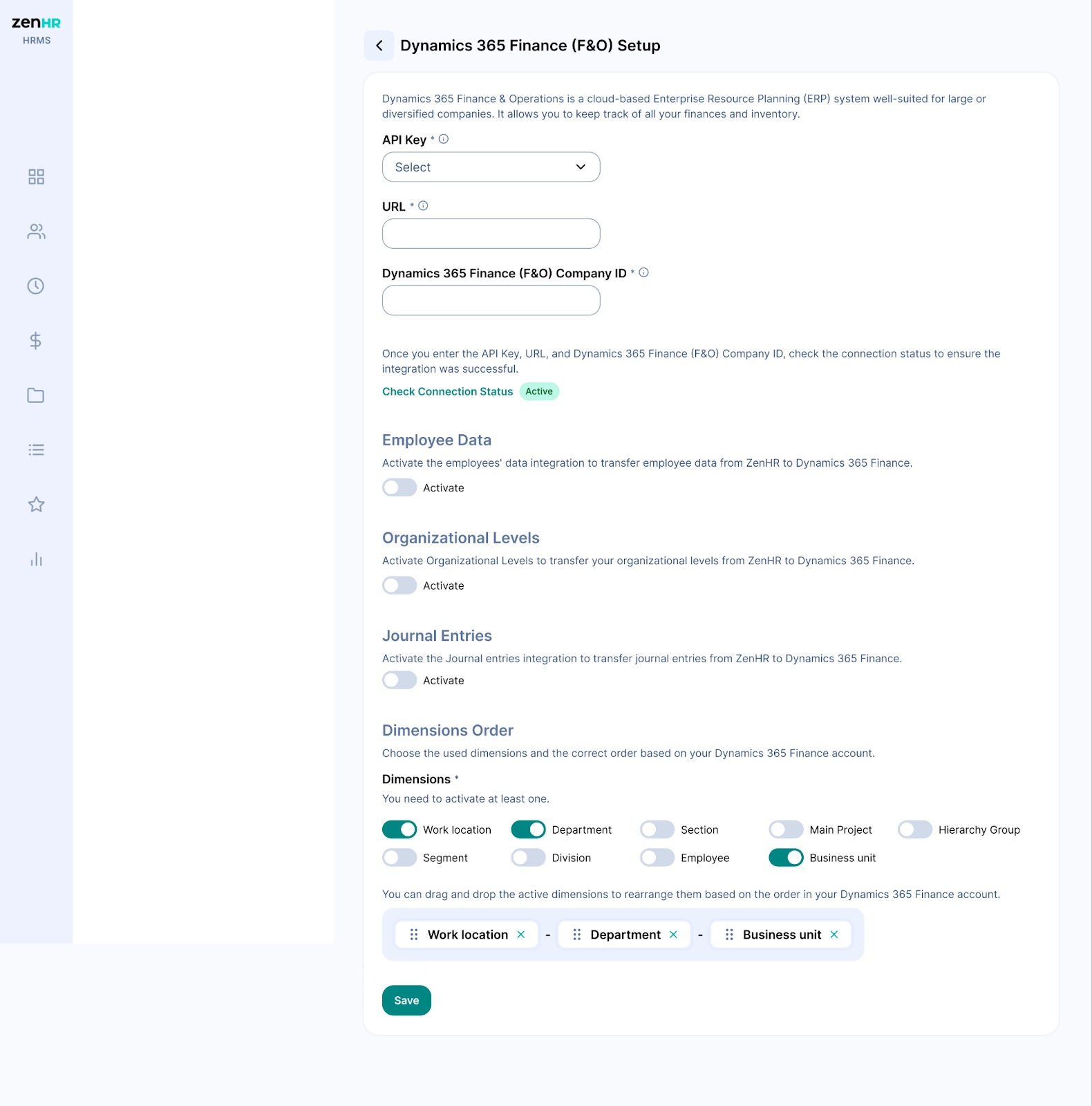The width and height of the screenshot is (1092, 1106).
Task: Disable the Business unit dimension toggle
Action: point(787,858)
